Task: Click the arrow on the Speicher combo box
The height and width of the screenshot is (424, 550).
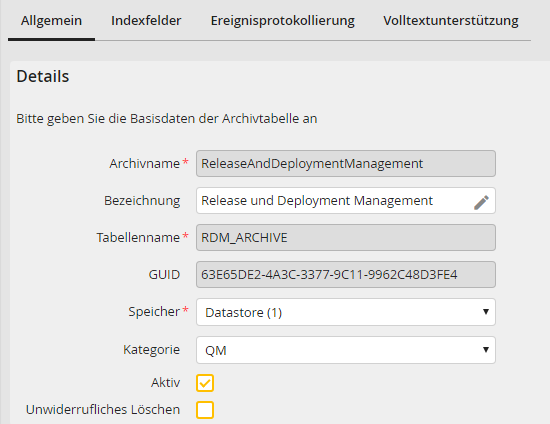Action: [x=486, y=312]
